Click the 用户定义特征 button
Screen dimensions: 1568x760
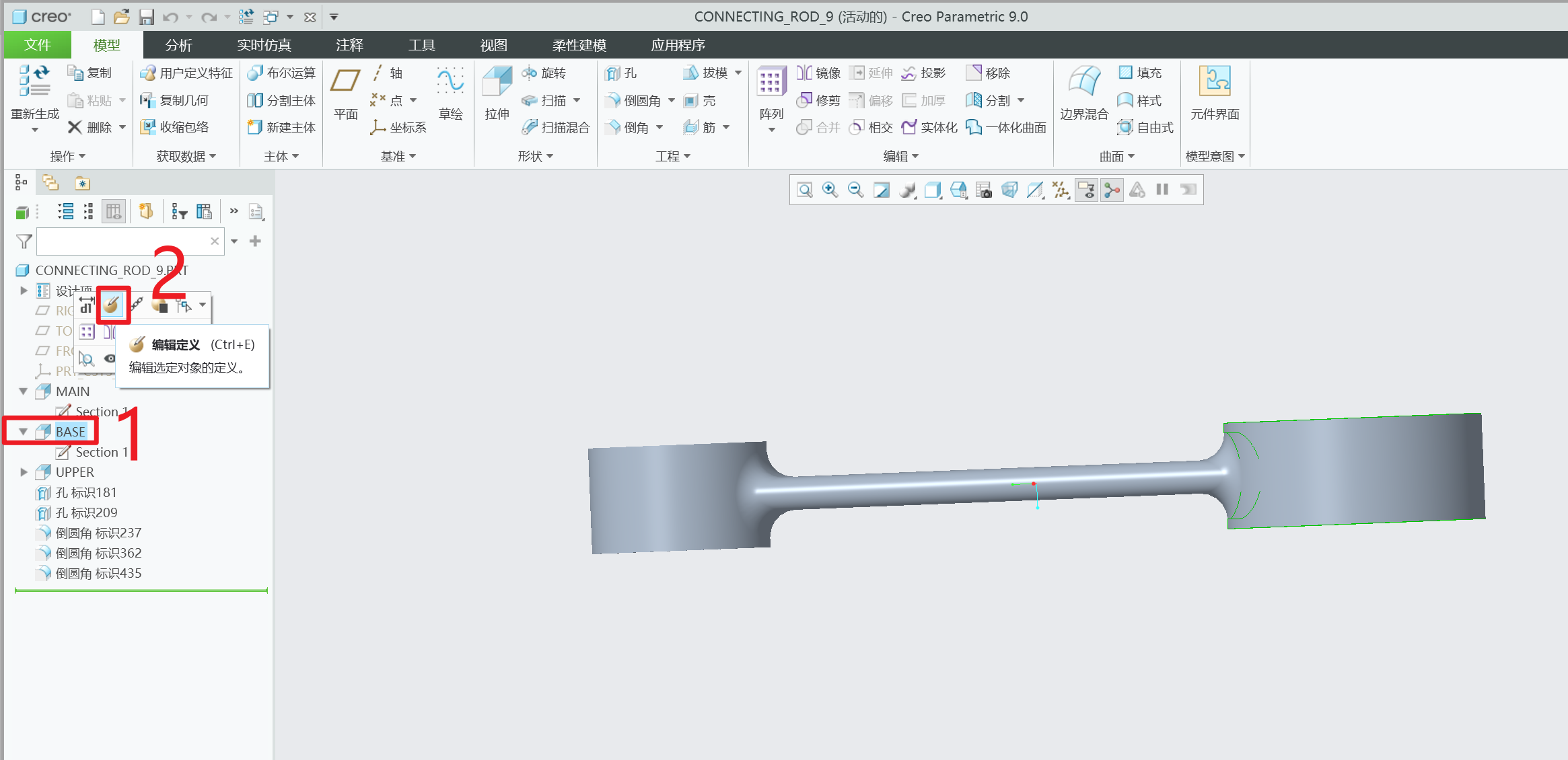click(186, 73)
